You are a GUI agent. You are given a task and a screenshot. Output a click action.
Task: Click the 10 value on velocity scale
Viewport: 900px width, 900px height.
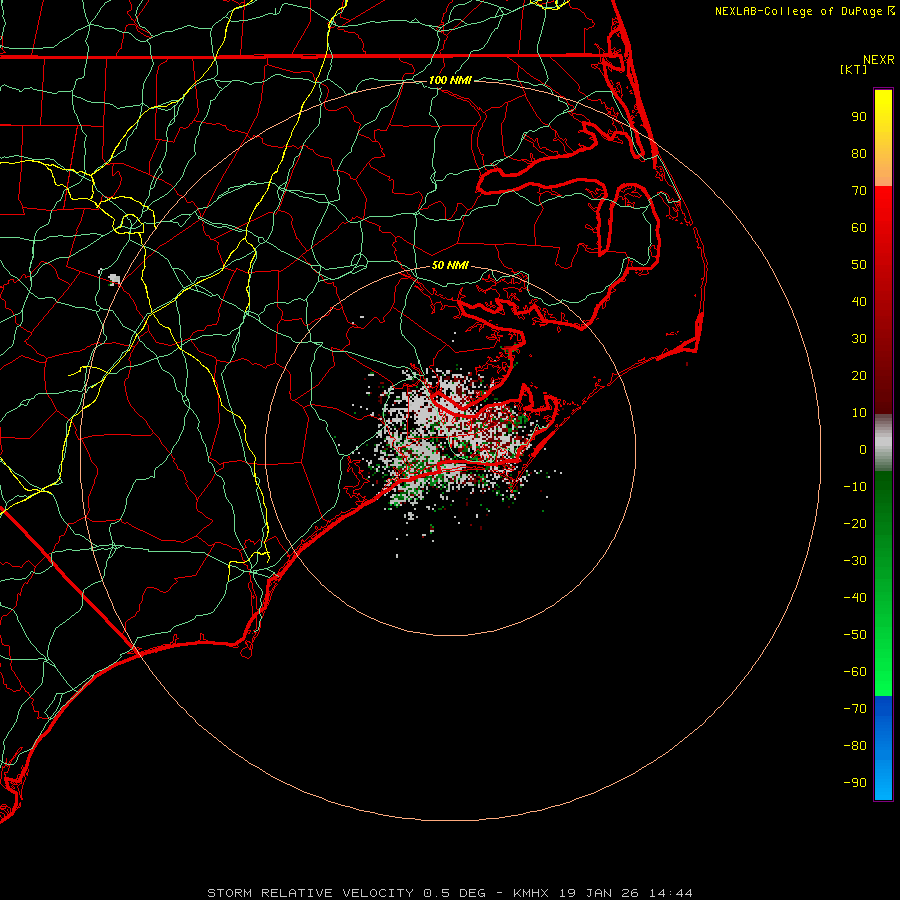click(x=859, y=413)
